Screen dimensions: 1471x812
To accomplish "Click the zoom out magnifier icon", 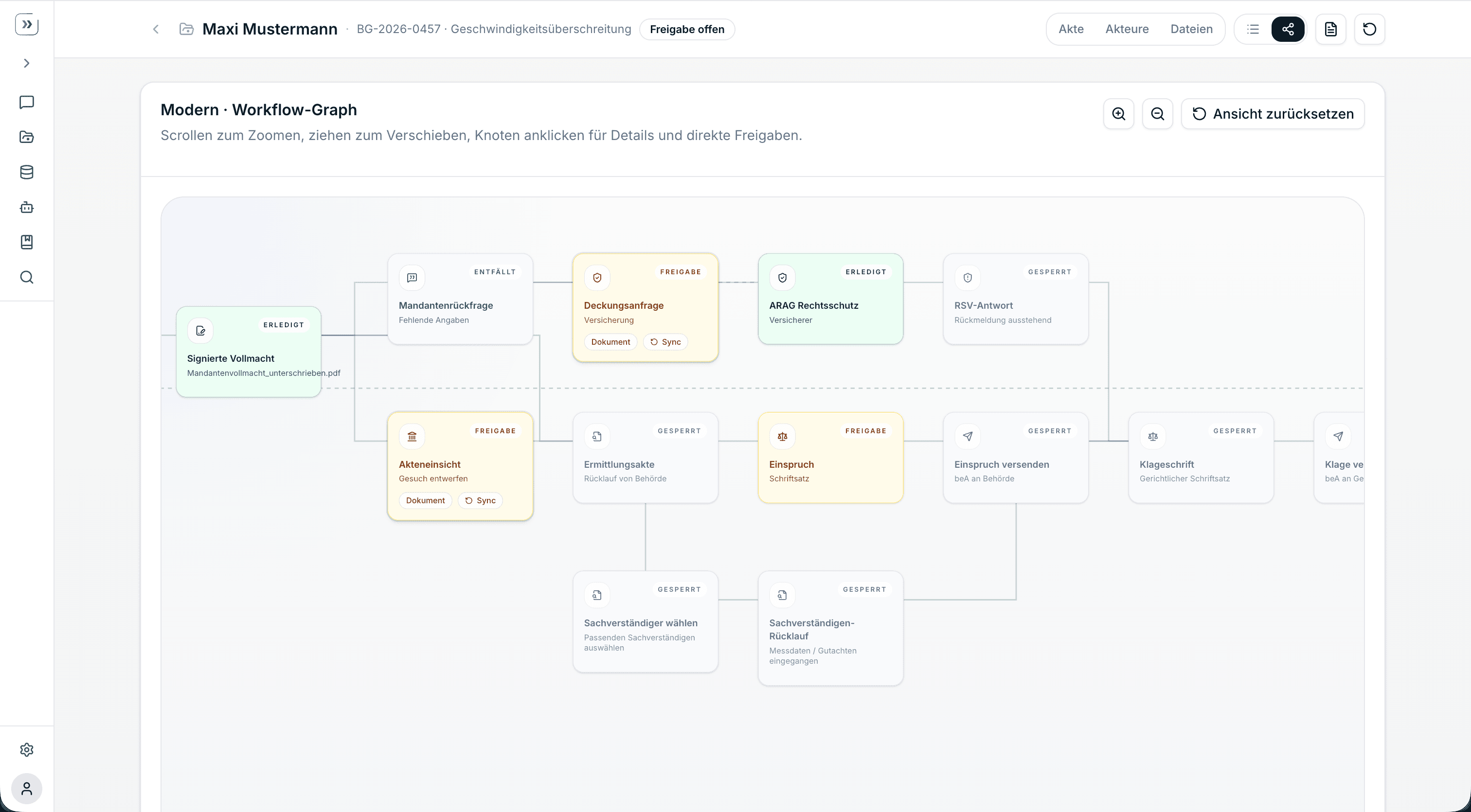I will pyautogui.click(x=1157, y=114).
